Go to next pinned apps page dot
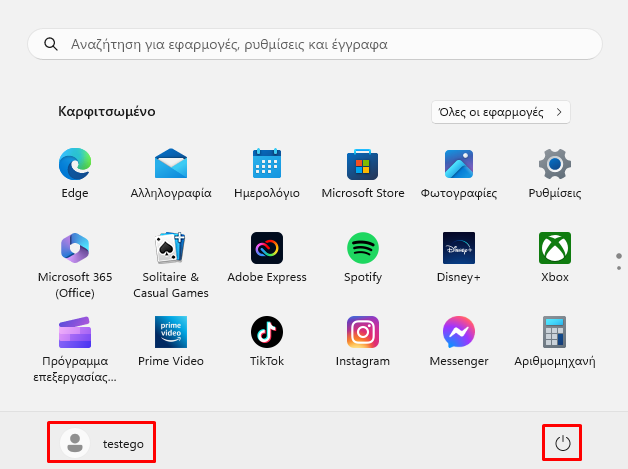 tap(619, 268)
